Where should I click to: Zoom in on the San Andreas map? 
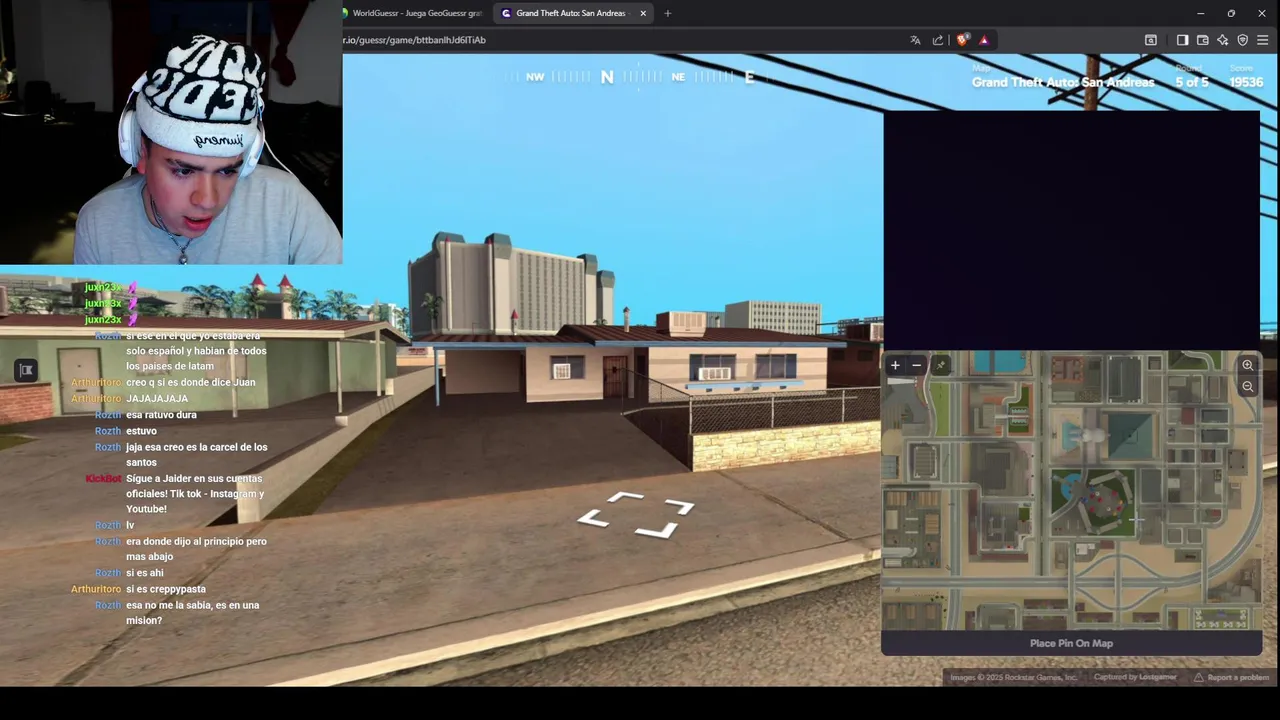tap(1247, 365)
